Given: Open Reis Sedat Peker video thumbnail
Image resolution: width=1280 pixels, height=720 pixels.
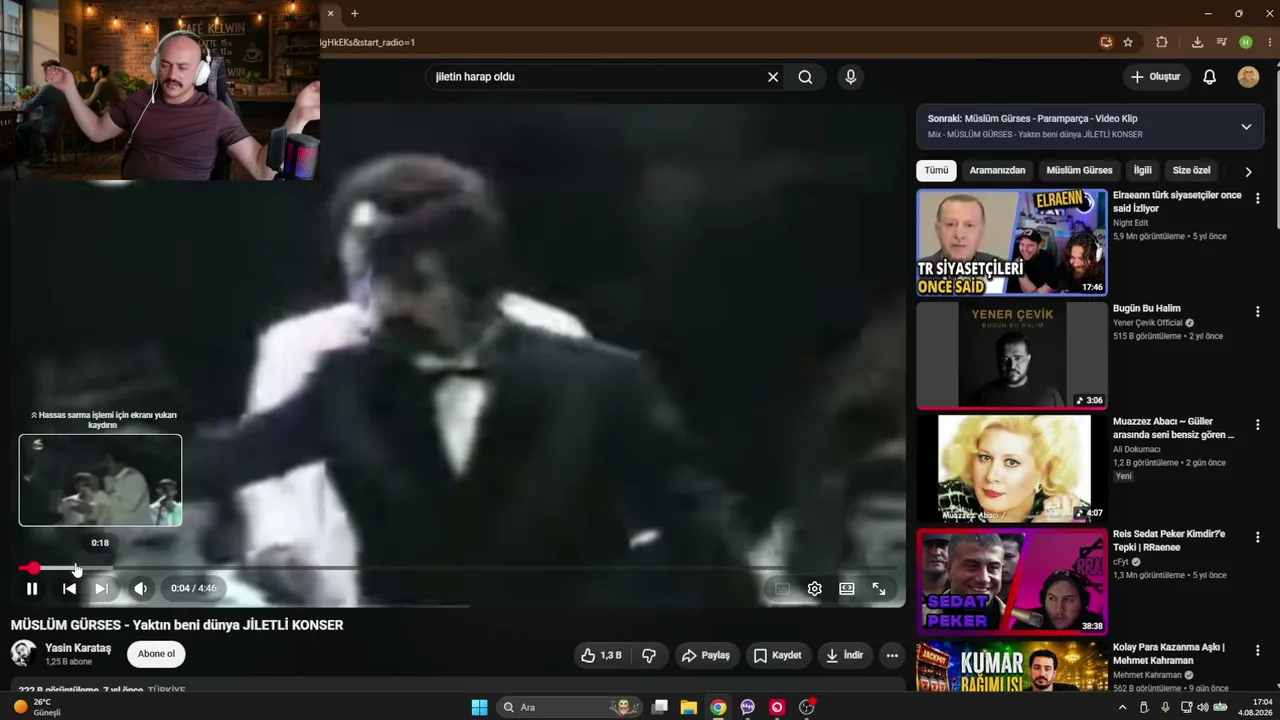Looking at the screenshot, I should (x=1012, y=581).
